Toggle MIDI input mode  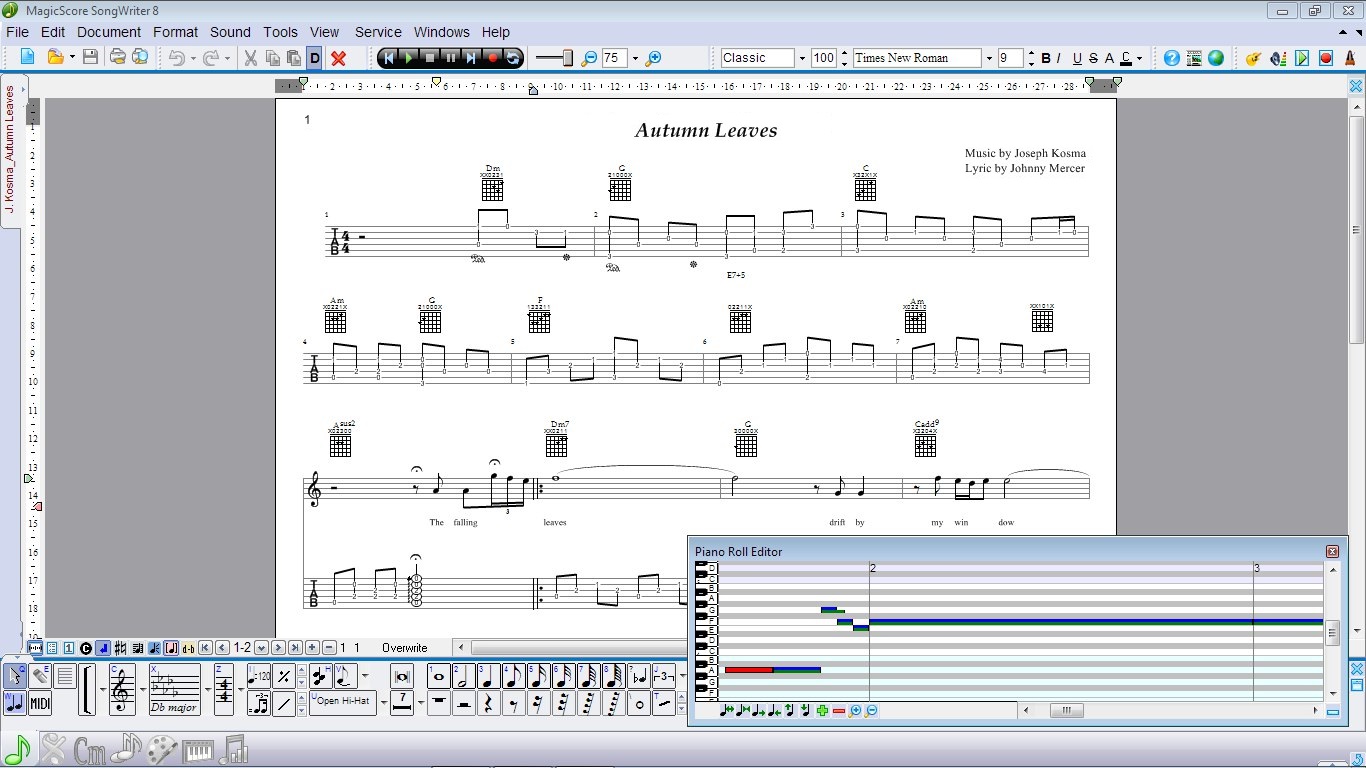(40, 704)
